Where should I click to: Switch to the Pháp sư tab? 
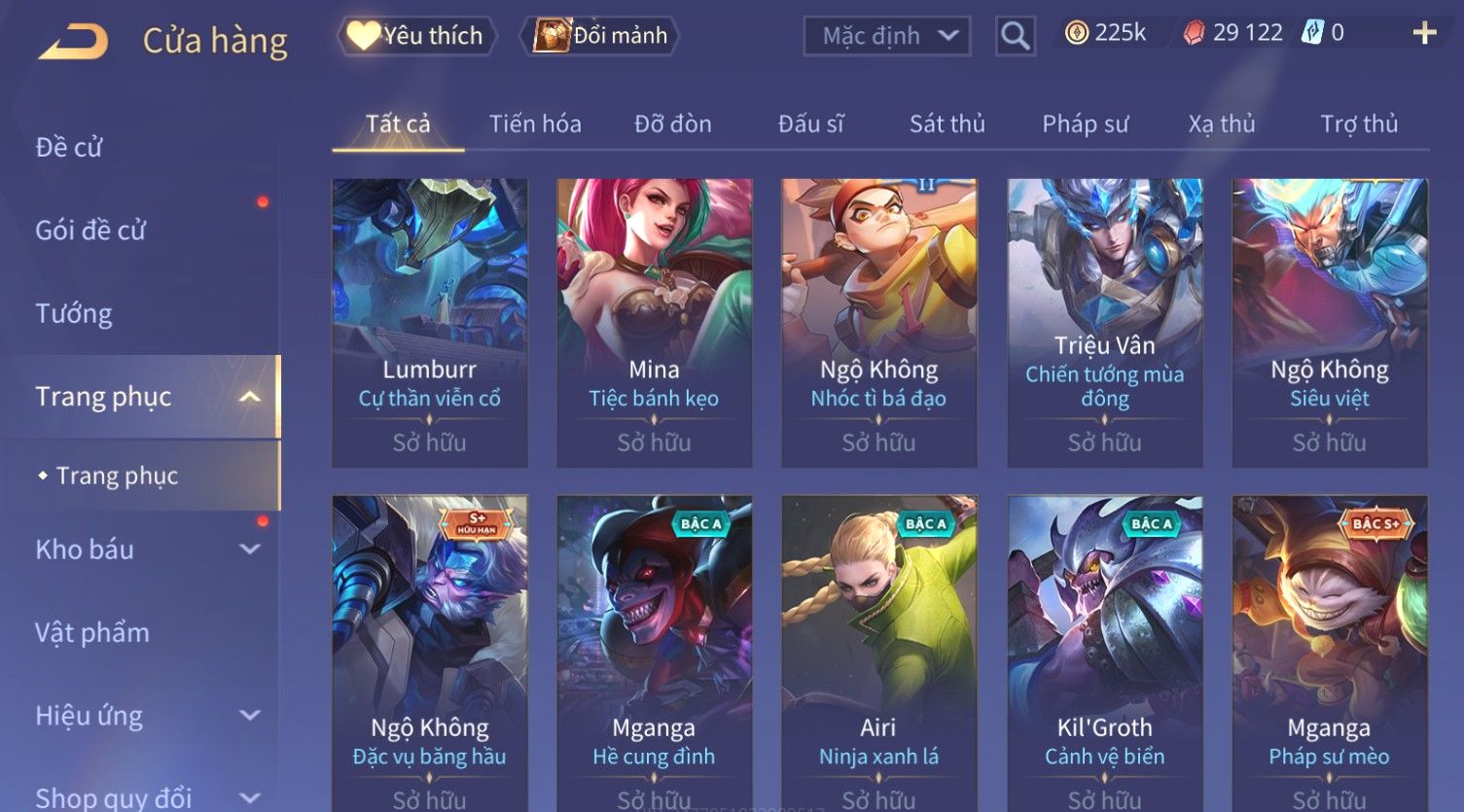point(1085,124)
